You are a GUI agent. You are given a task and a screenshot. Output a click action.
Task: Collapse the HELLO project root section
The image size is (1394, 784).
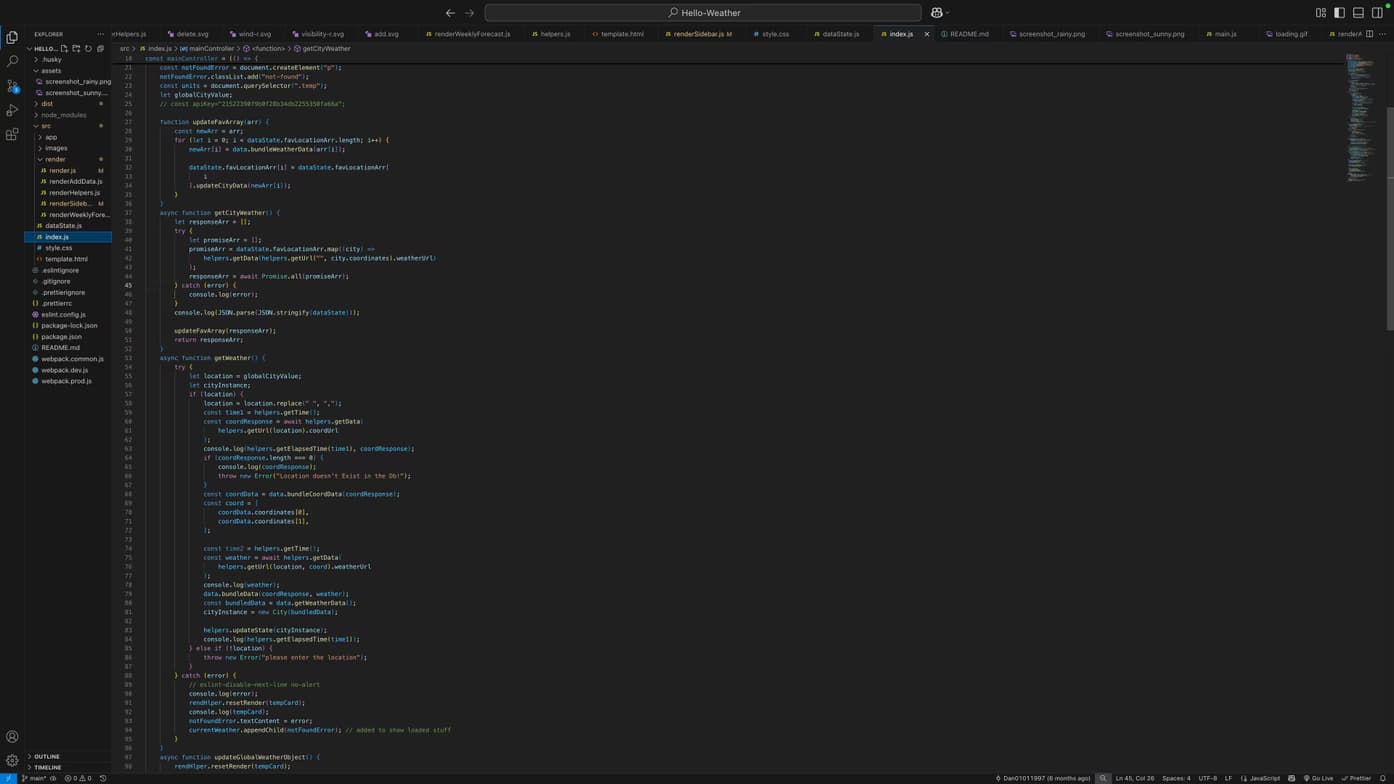click(x=44, y=48)
